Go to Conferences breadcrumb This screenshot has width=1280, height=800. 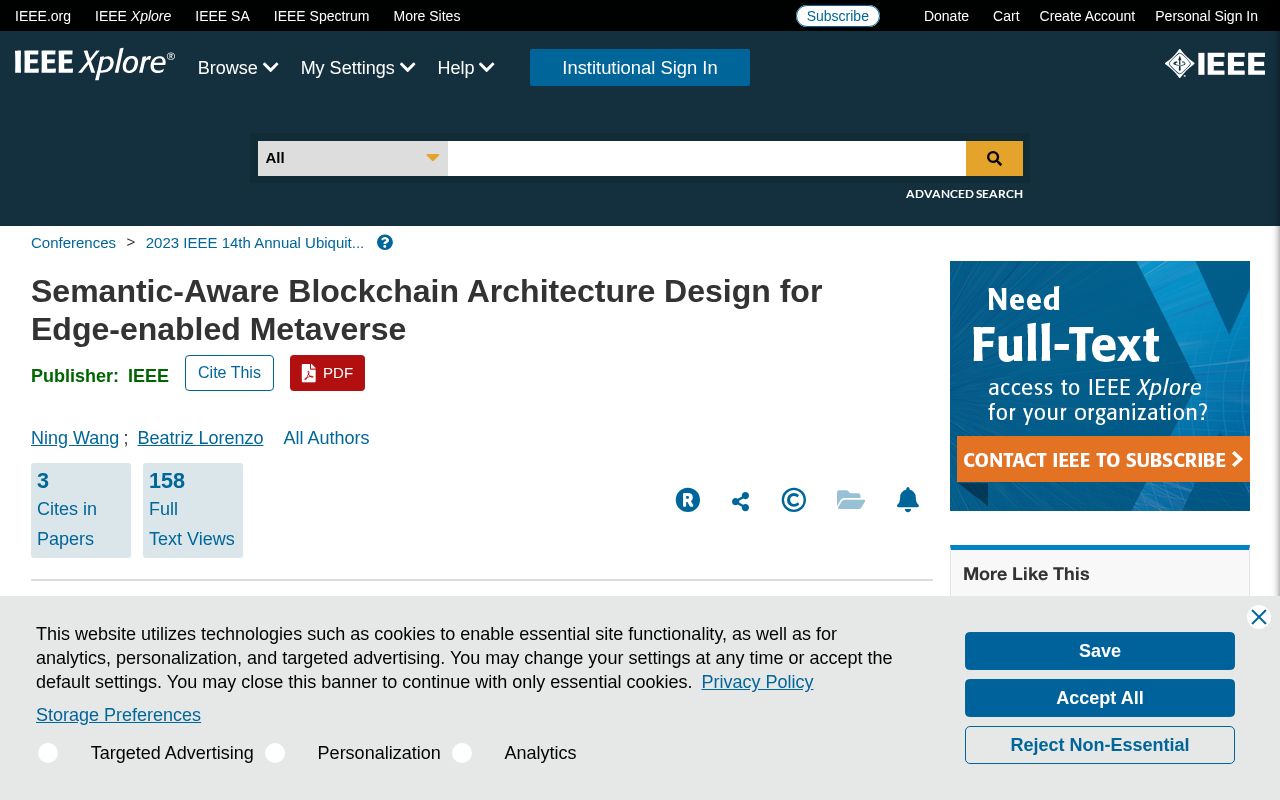click(x=73, y=243)
